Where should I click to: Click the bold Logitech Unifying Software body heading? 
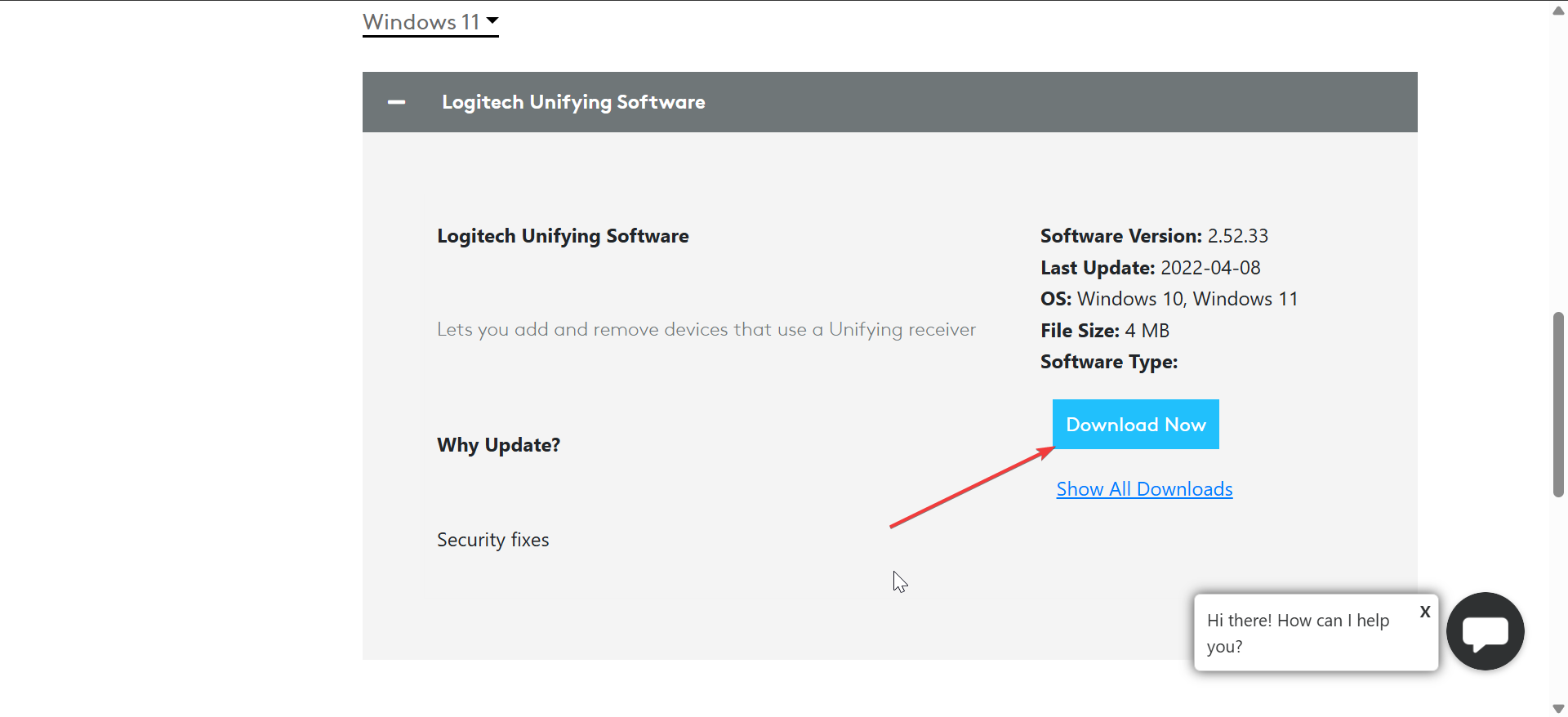click(x=563, y=236)
